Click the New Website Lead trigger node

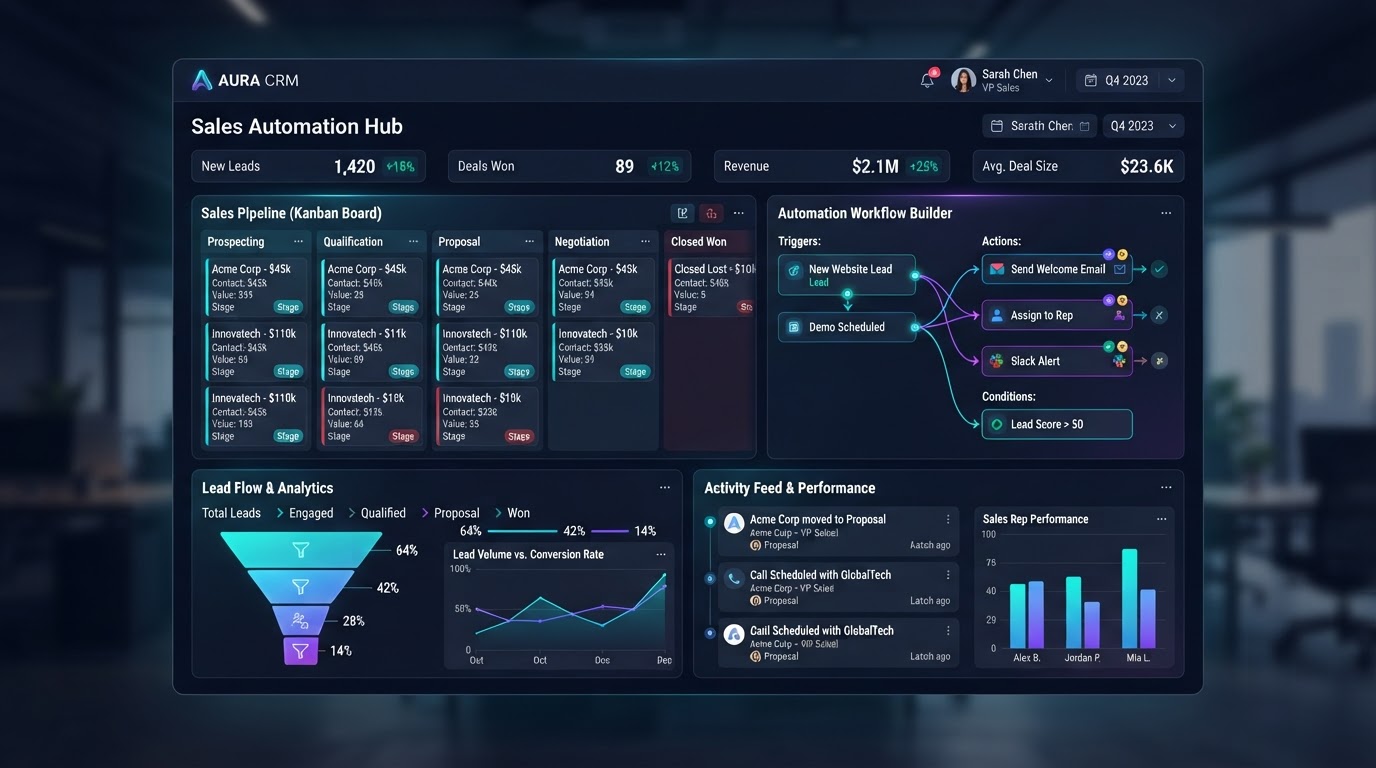(x=847, y=275)
